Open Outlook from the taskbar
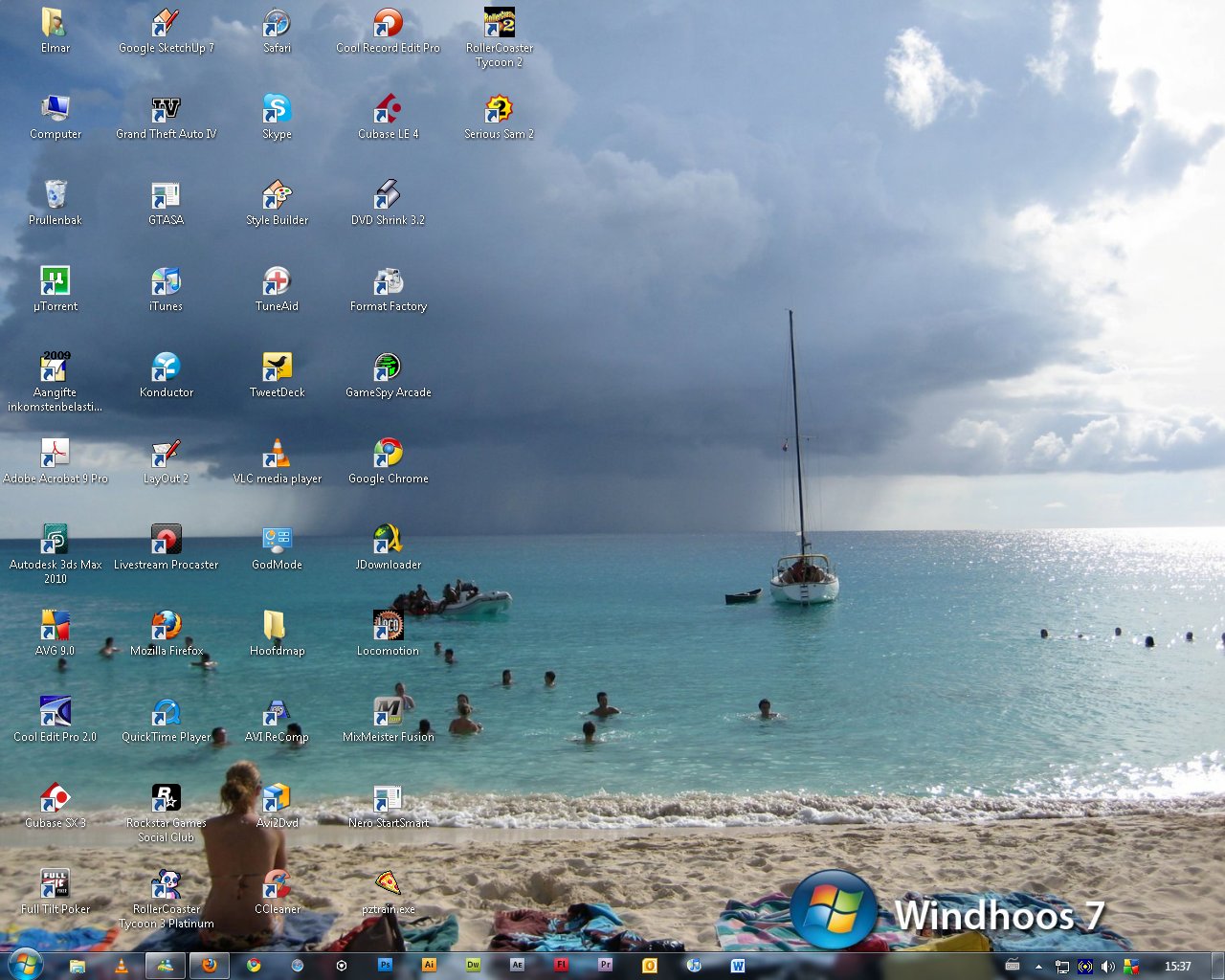This screenshot has height=980, width=1225. pos(649,966)
